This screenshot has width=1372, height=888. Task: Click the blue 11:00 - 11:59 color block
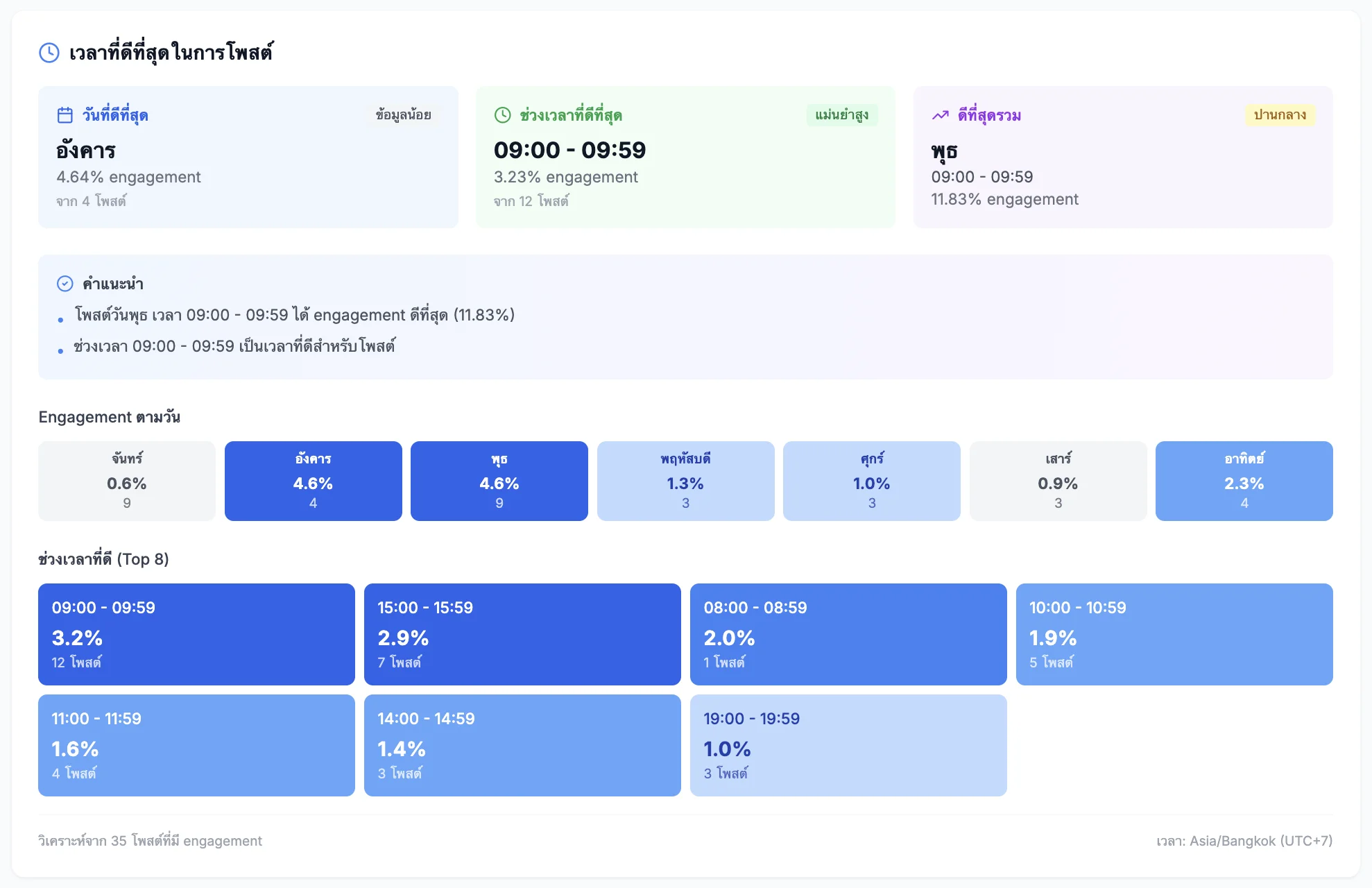pos(196,745)
